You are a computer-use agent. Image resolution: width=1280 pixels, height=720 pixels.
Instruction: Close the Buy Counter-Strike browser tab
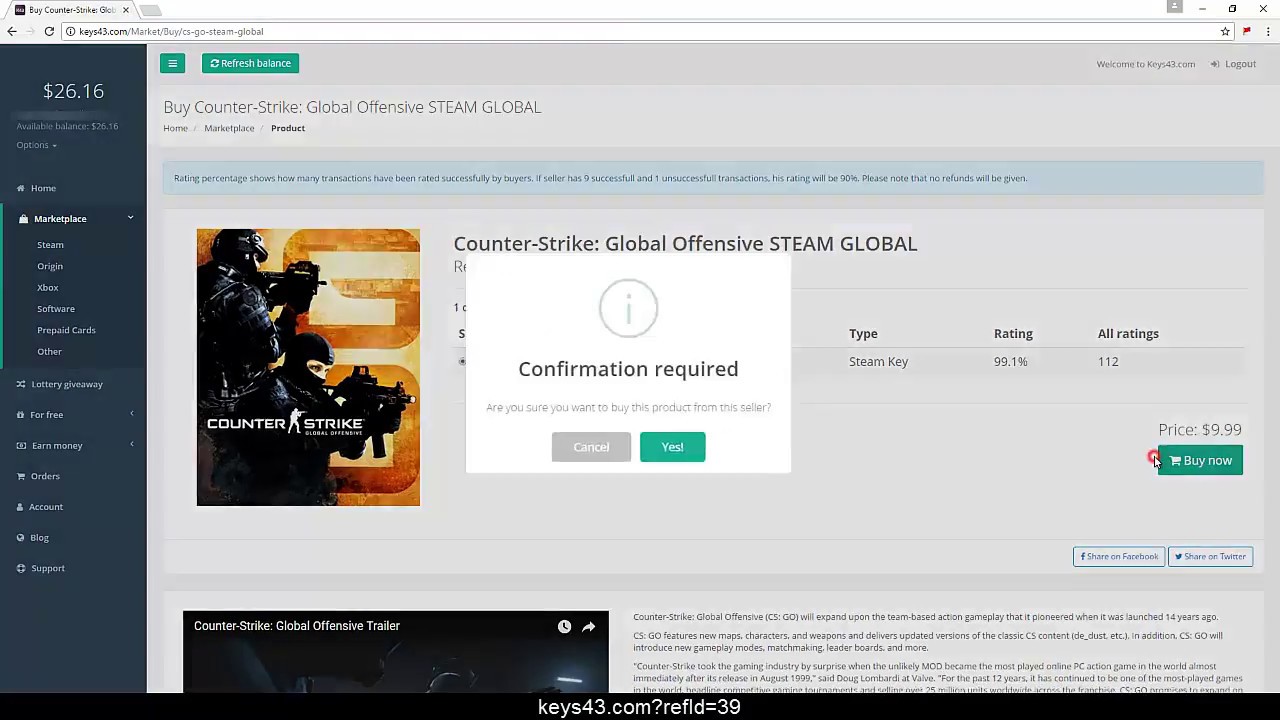(126, 10)
